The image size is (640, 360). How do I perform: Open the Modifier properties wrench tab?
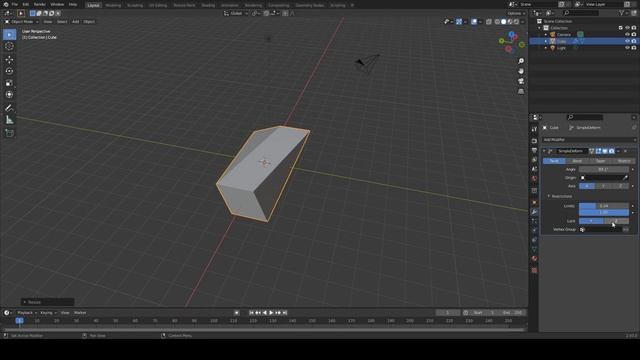pos(534,212)
